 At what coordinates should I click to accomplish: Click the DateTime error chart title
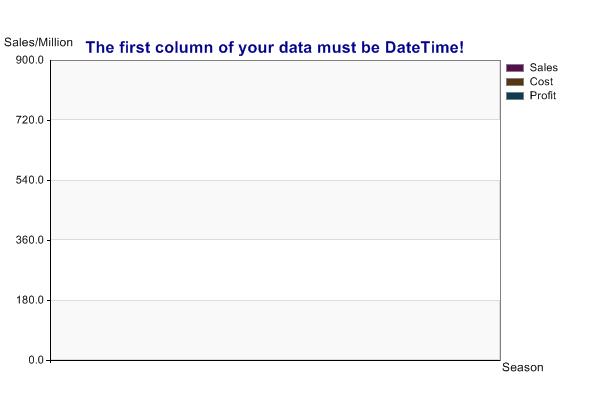[275, 47]
